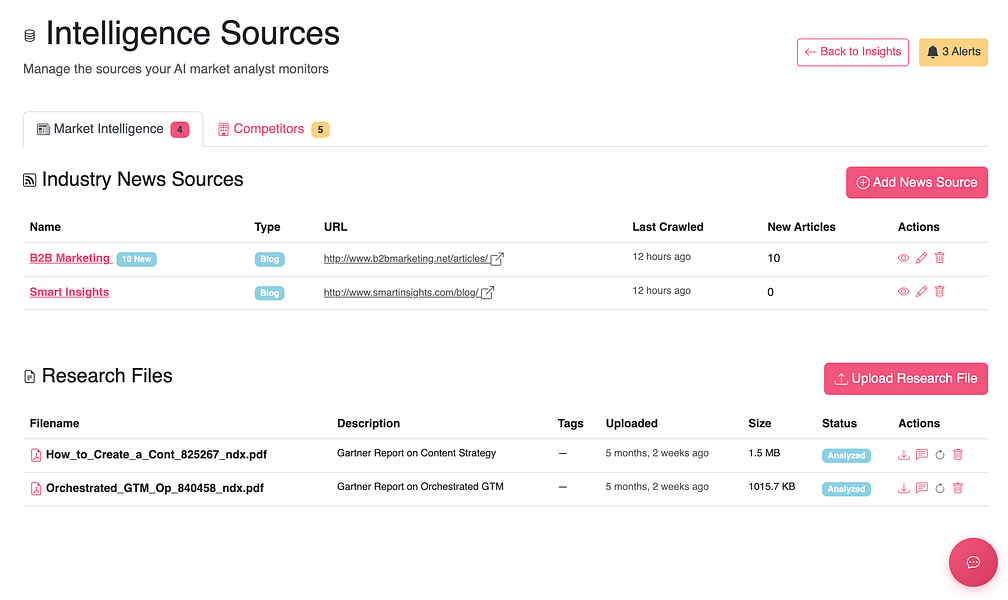
Task: Click Blog type badge for Smart Insights
Action: pos(269,293)
